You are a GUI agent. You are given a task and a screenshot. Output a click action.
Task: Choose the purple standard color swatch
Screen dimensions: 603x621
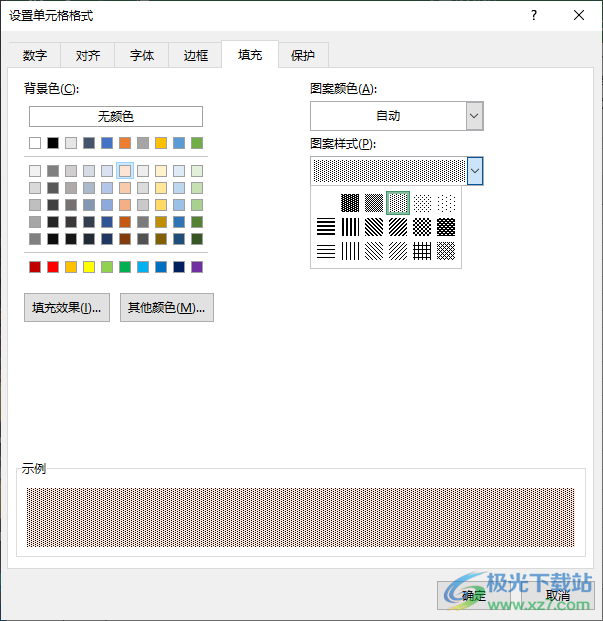[197, 267]
